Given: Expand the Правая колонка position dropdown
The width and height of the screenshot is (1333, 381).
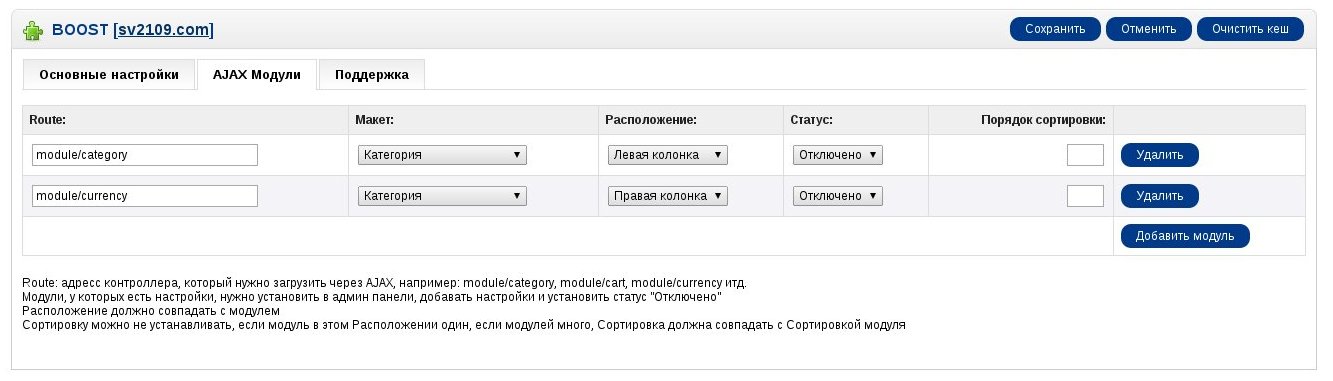Looking at the screenshot, I should coord(668,196).
